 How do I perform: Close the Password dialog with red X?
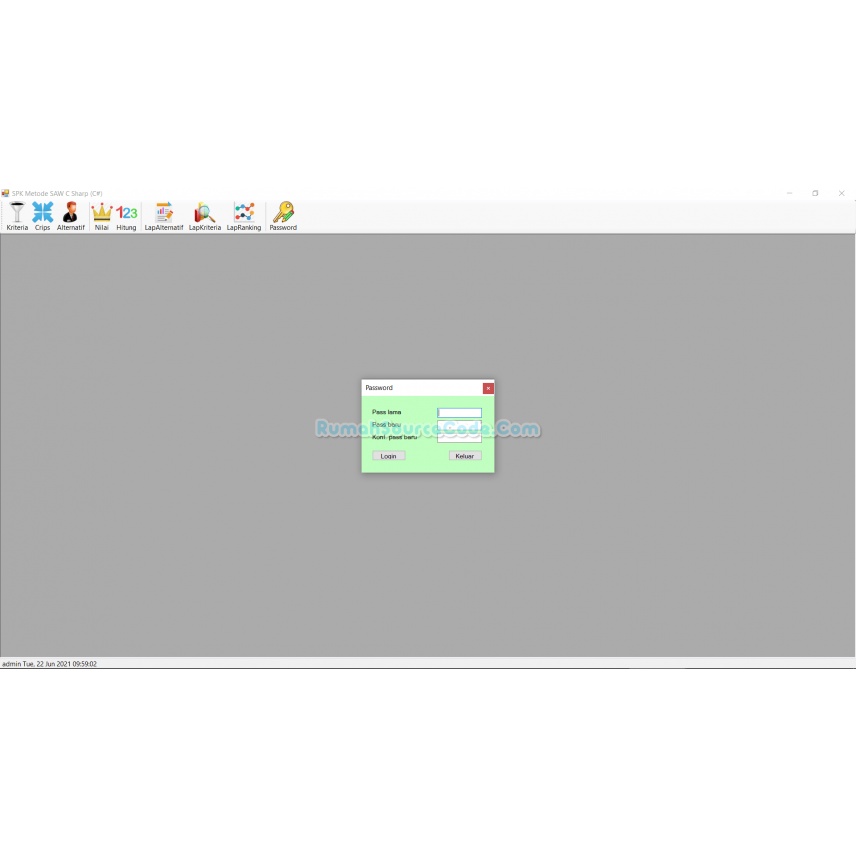[x=488, y=388]
